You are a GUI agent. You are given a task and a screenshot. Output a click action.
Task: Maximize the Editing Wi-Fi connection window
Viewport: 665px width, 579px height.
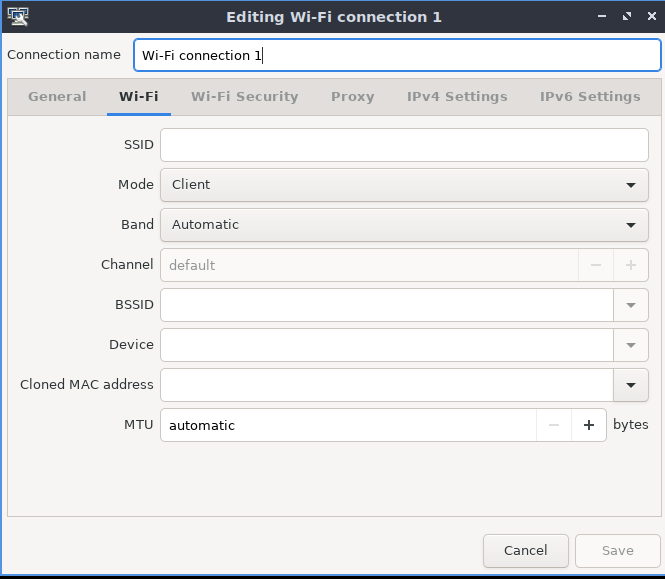(627, 17)
